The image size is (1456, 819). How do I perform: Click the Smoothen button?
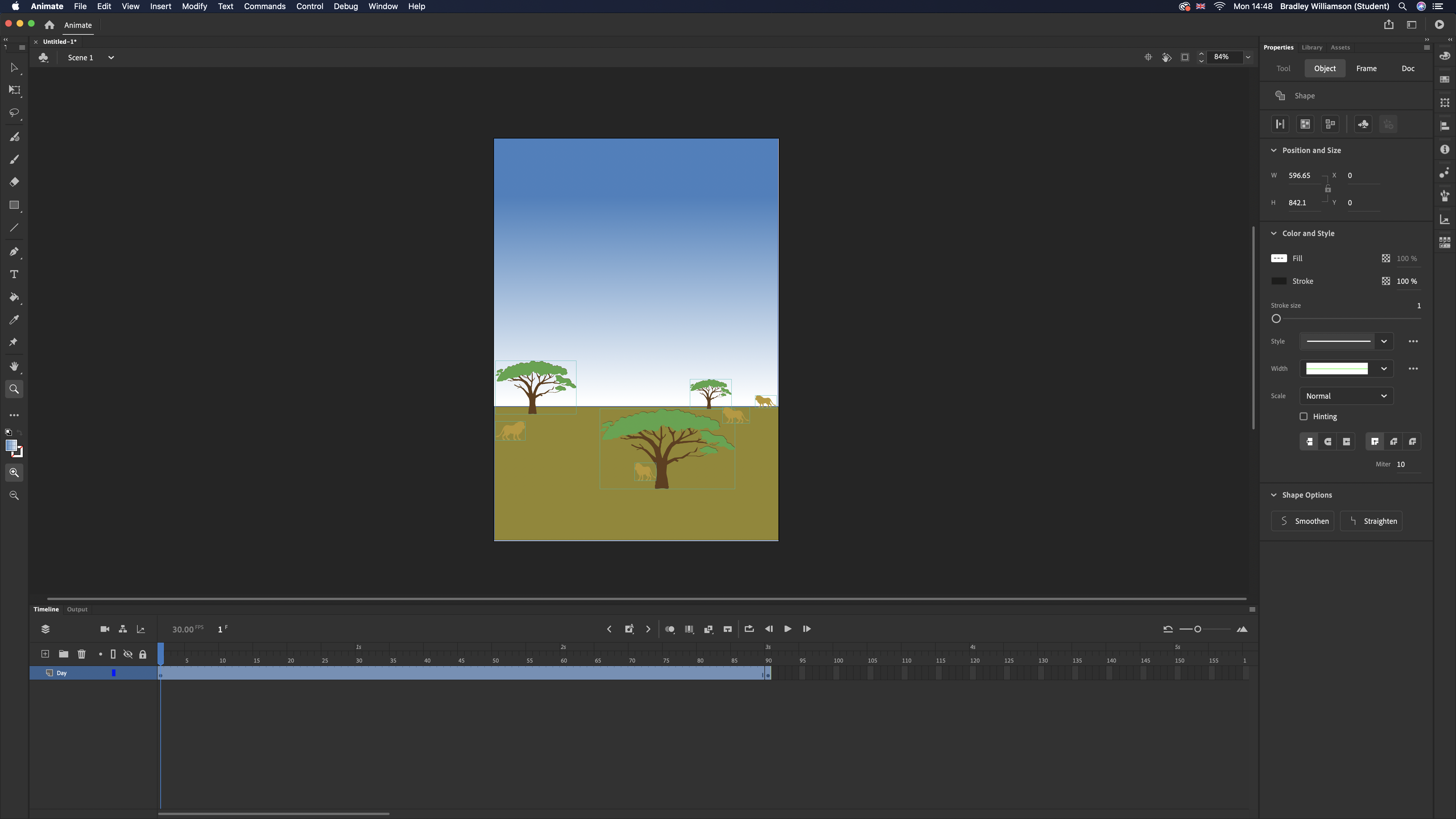click(1302, 521)
